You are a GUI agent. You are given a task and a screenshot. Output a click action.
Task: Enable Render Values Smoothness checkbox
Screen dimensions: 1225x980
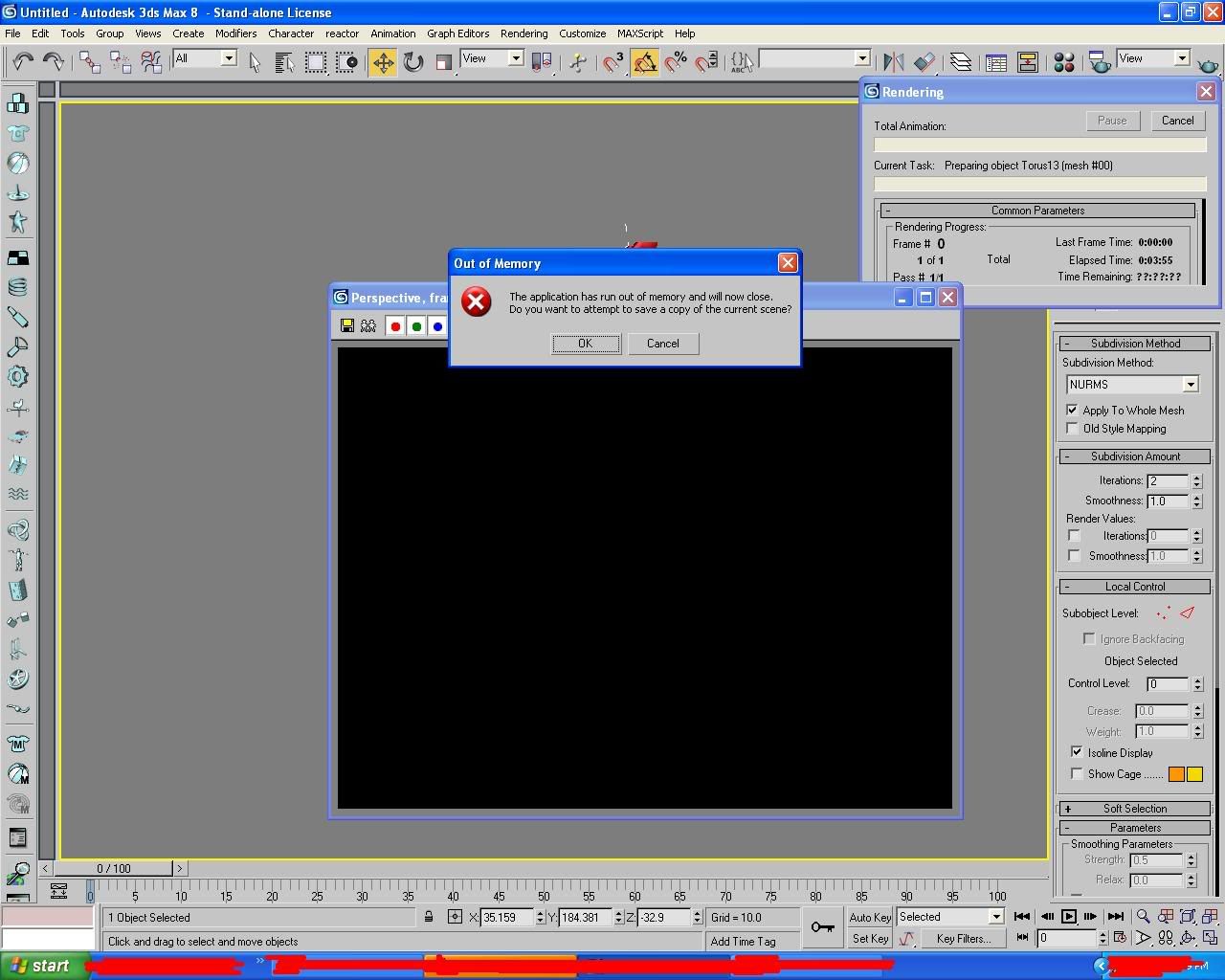pos(1074,556)
